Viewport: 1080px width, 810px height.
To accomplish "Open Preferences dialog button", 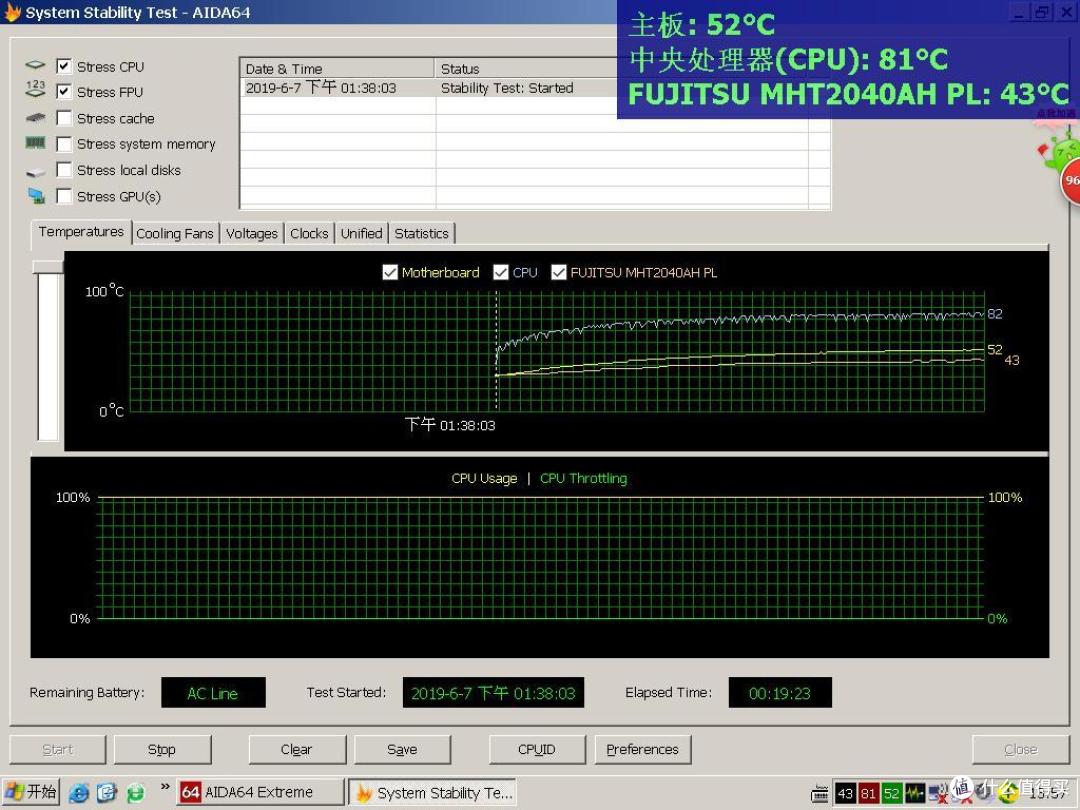I will 643,749.
